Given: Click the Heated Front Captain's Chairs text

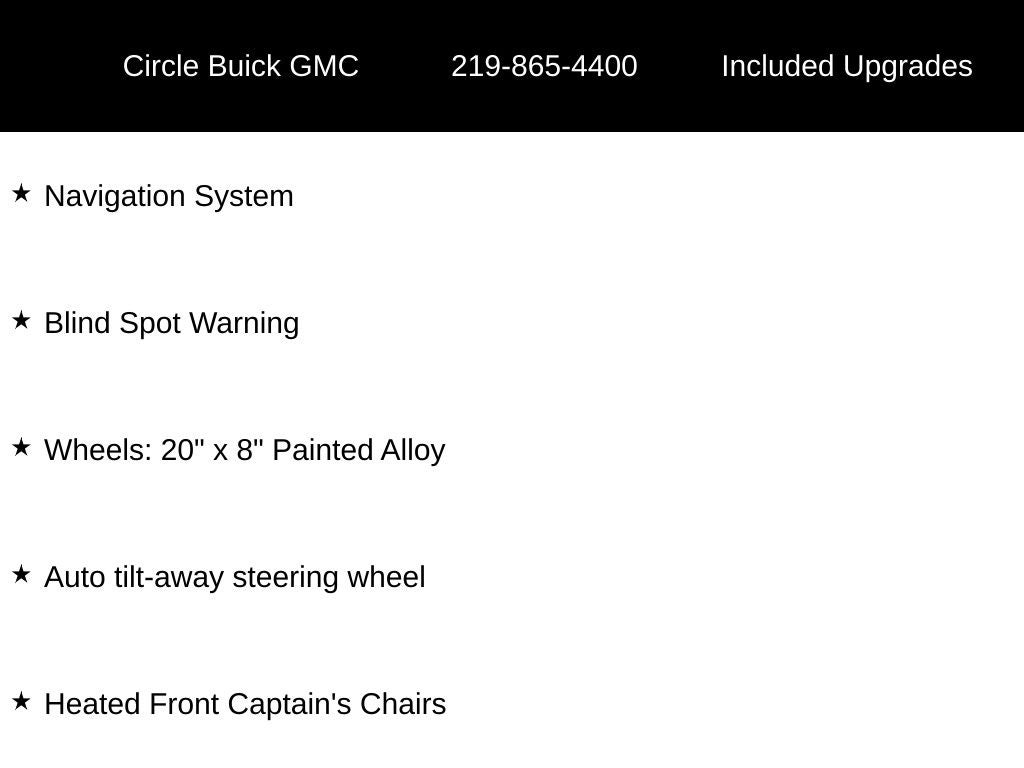Looking at the screenshot, I should point(245,704).
